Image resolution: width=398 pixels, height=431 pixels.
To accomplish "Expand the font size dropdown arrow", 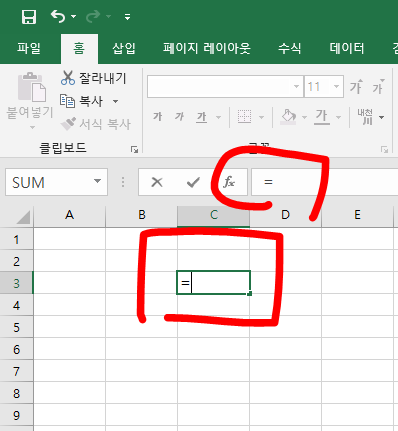I will coord(336,87).
